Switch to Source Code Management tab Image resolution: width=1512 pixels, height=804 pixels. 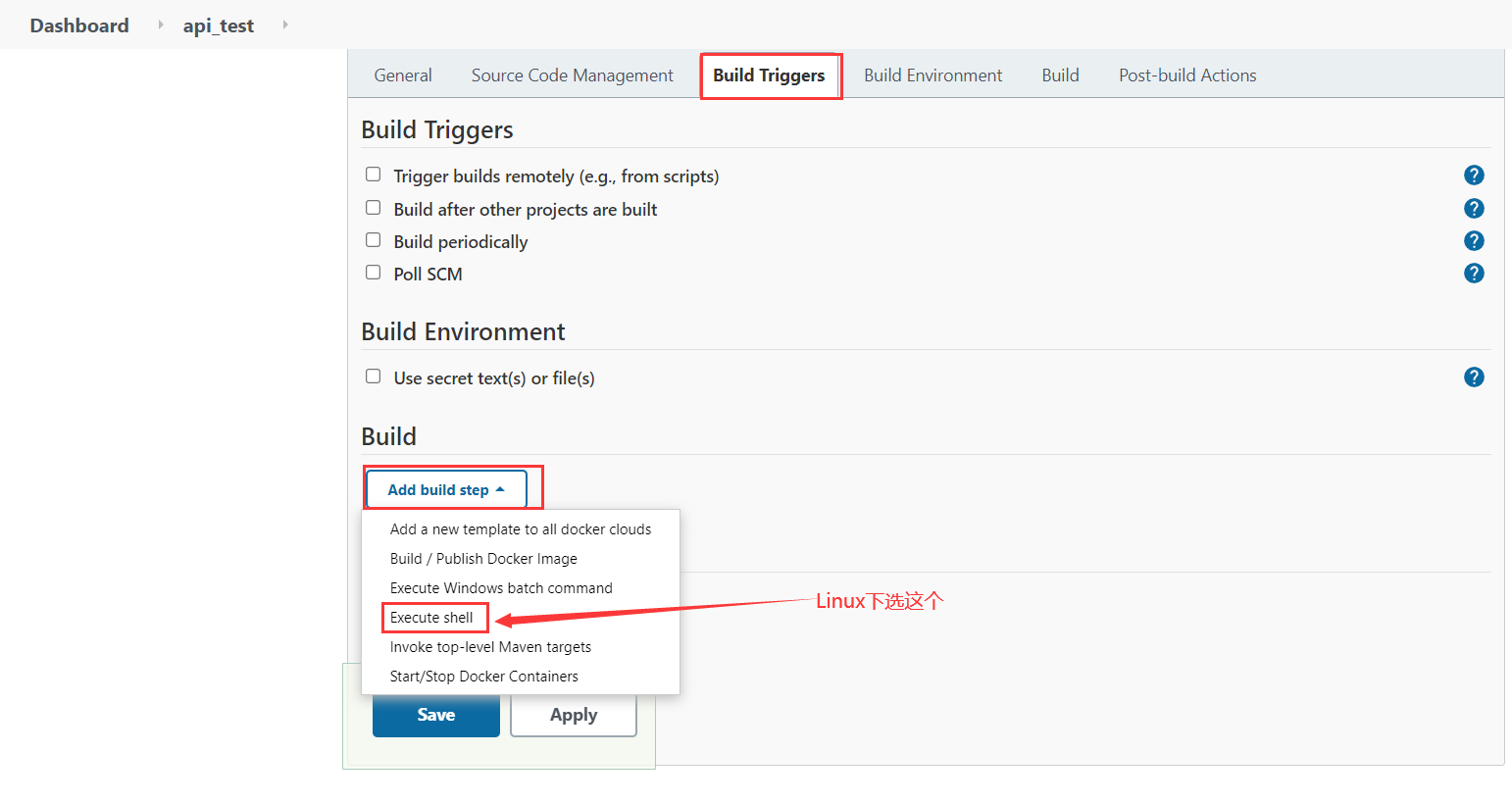point(572,75)
